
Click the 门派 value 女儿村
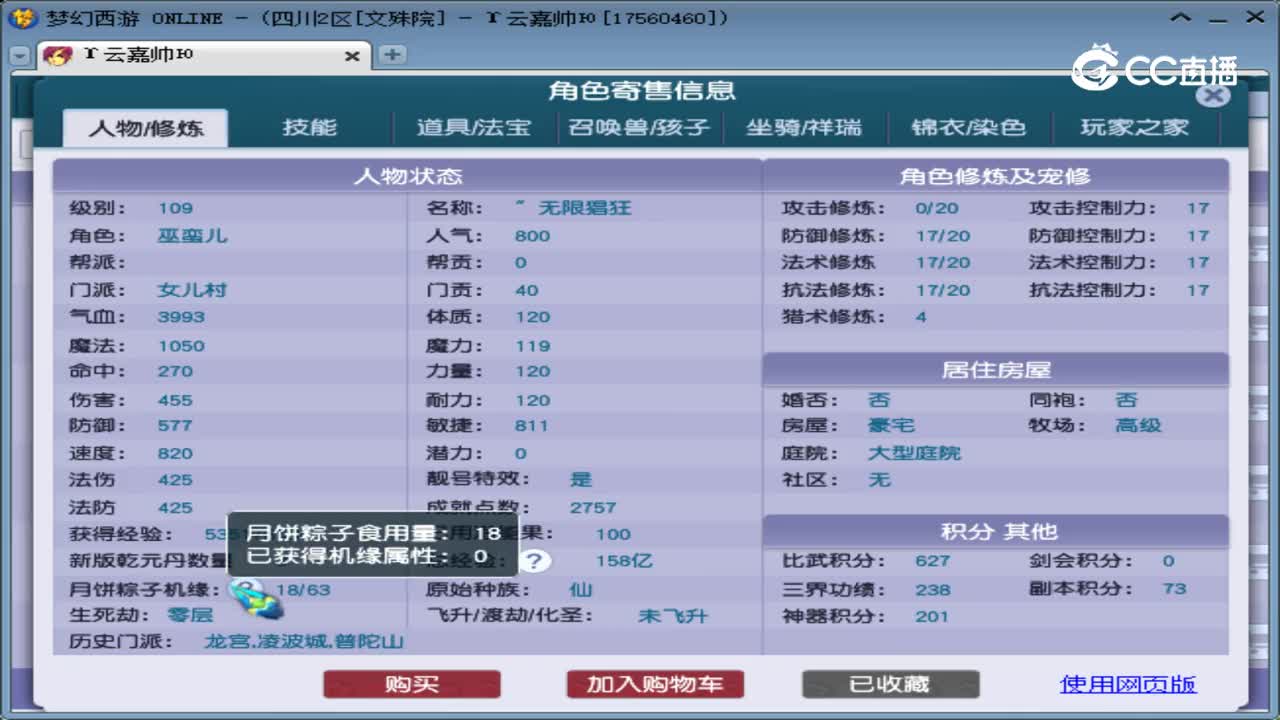(192, 290)
